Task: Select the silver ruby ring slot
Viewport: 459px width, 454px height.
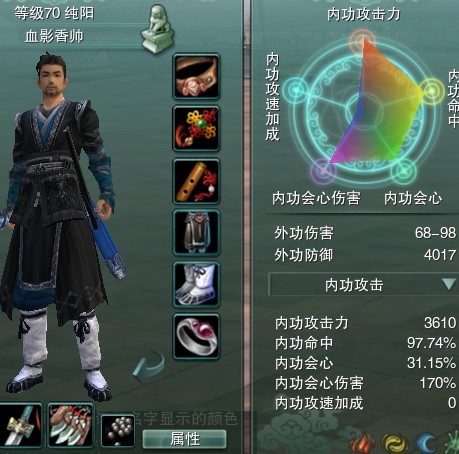Action: tap(196, 337)
